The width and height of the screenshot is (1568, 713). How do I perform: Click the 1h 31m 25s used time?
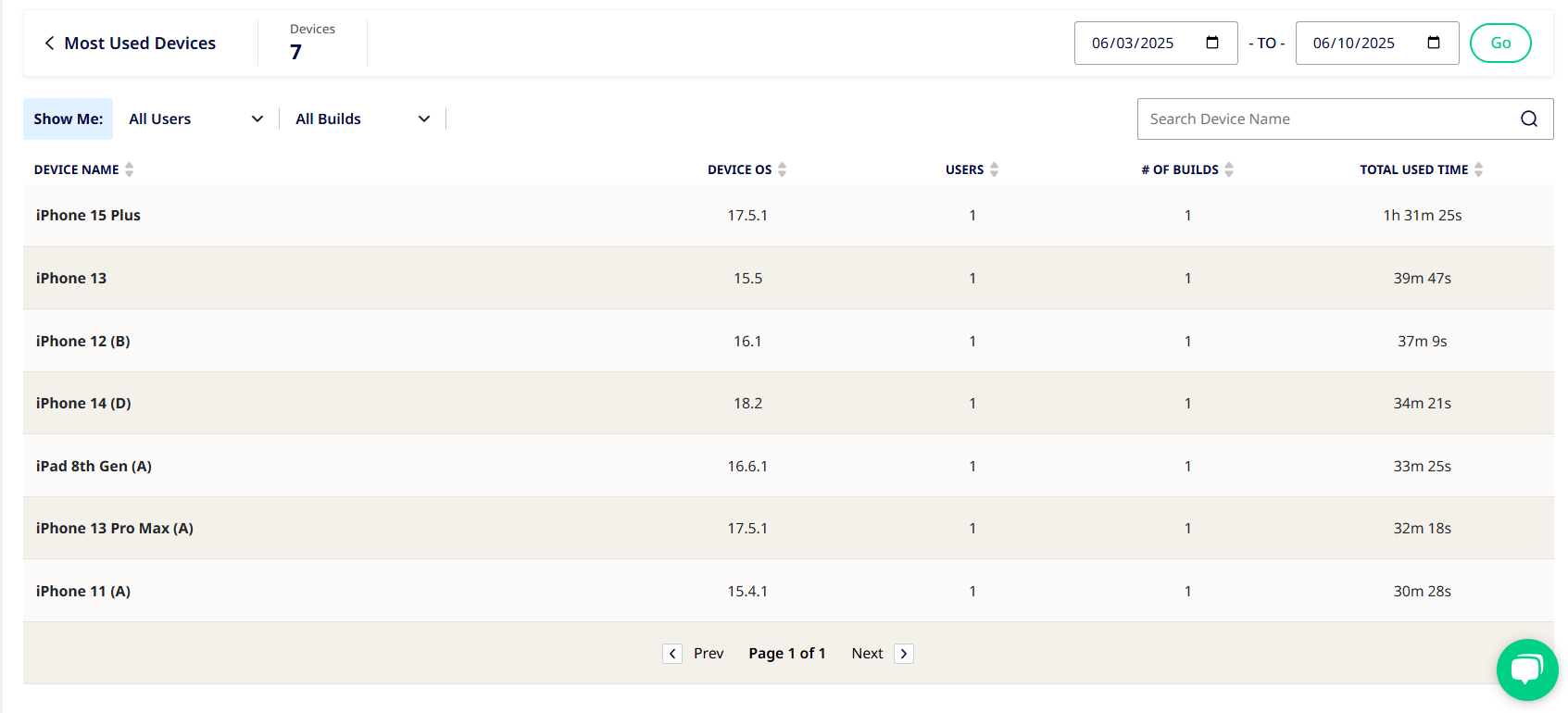1423,215
